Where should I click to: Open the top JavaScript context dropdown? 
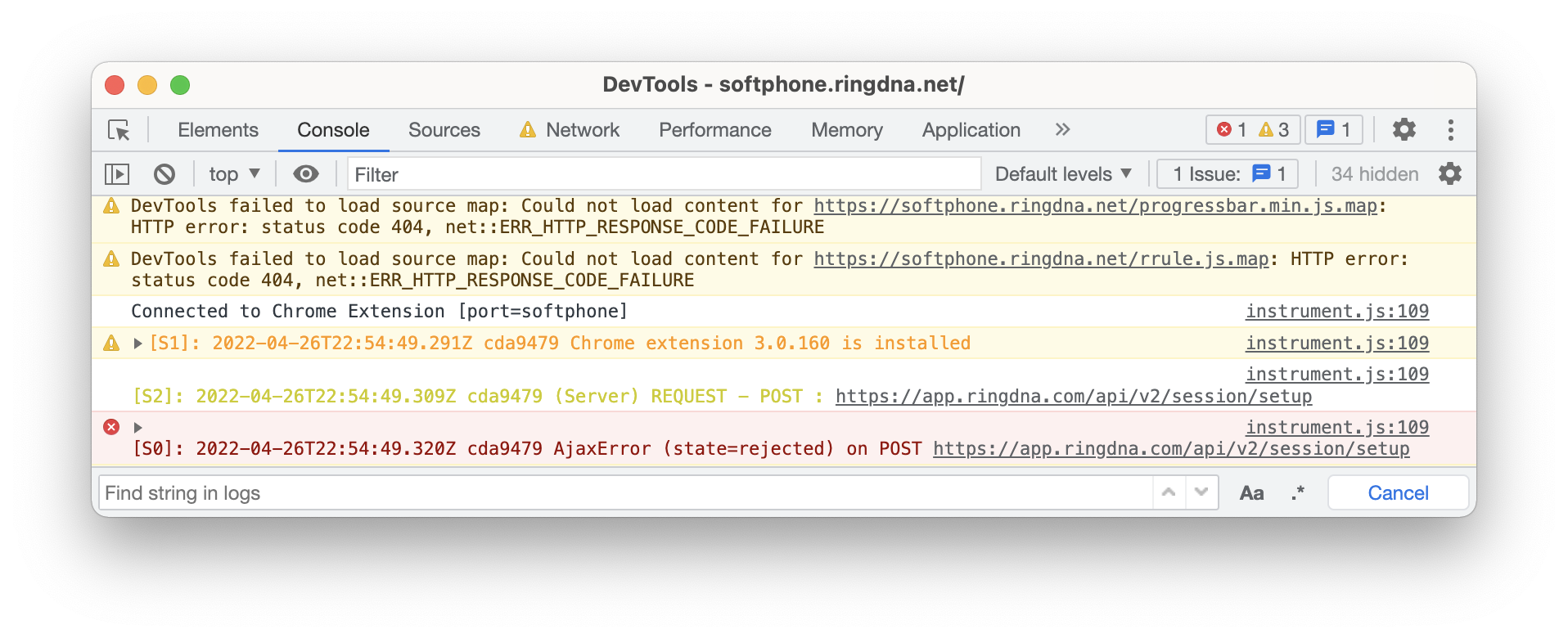pyautogui.click(x=234, y=174)
